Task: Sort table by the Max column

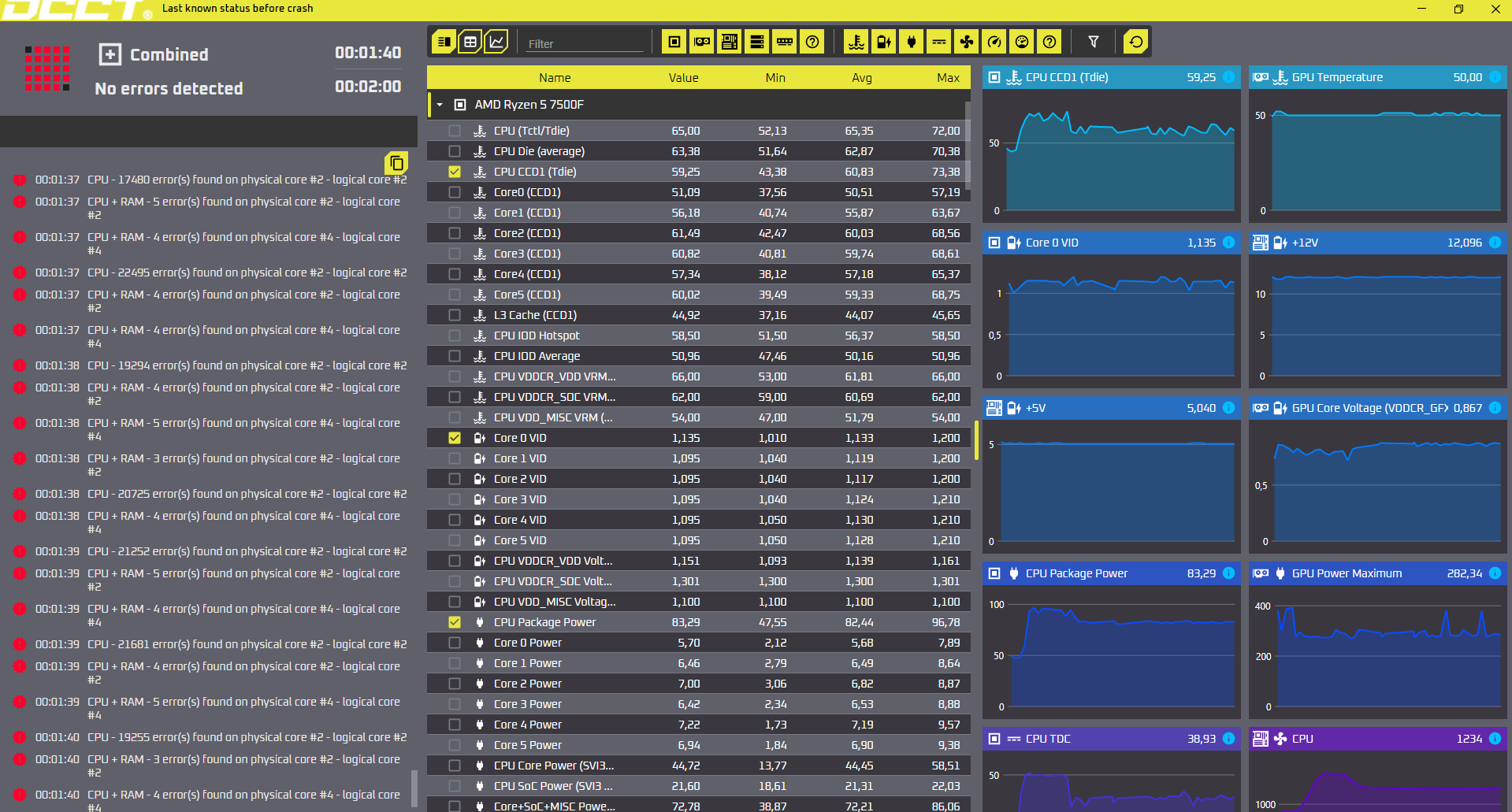Action: tap(948, 78)
